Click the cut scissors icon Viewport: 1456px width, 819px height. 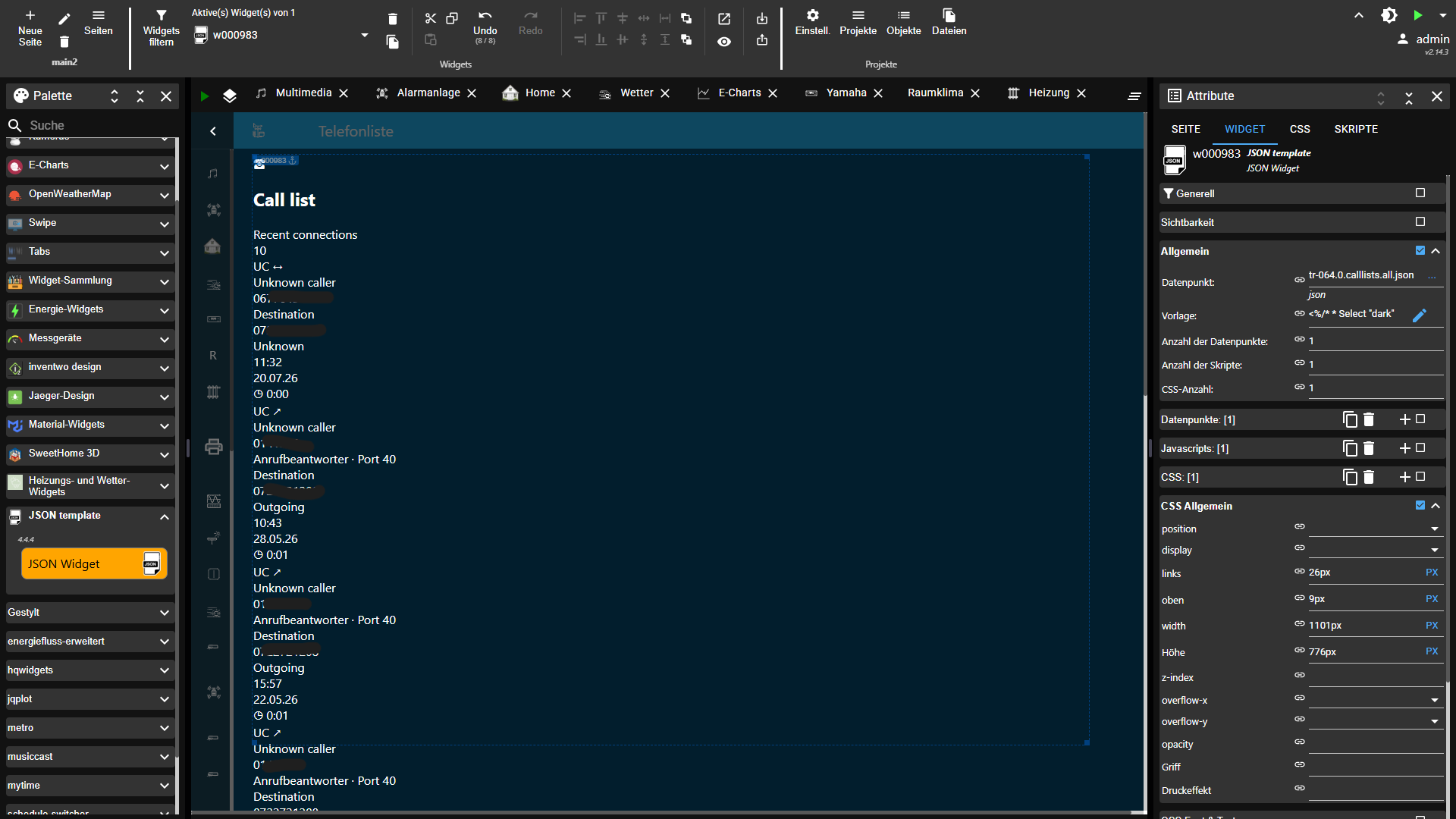point(431,18)
